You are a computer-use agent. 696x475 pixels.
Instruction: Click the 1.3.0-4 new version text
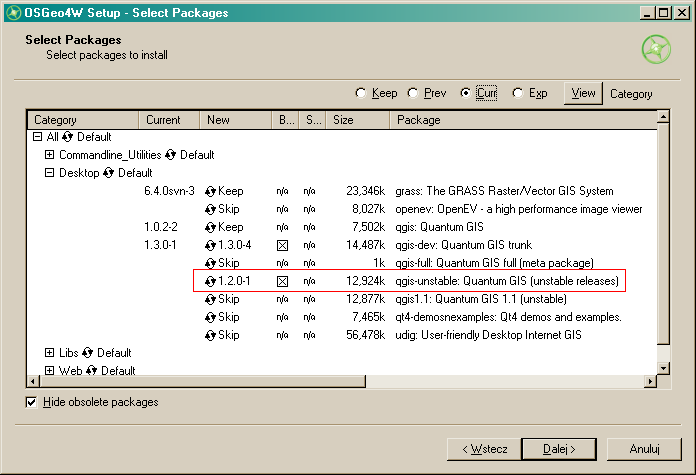click(235, 245)
